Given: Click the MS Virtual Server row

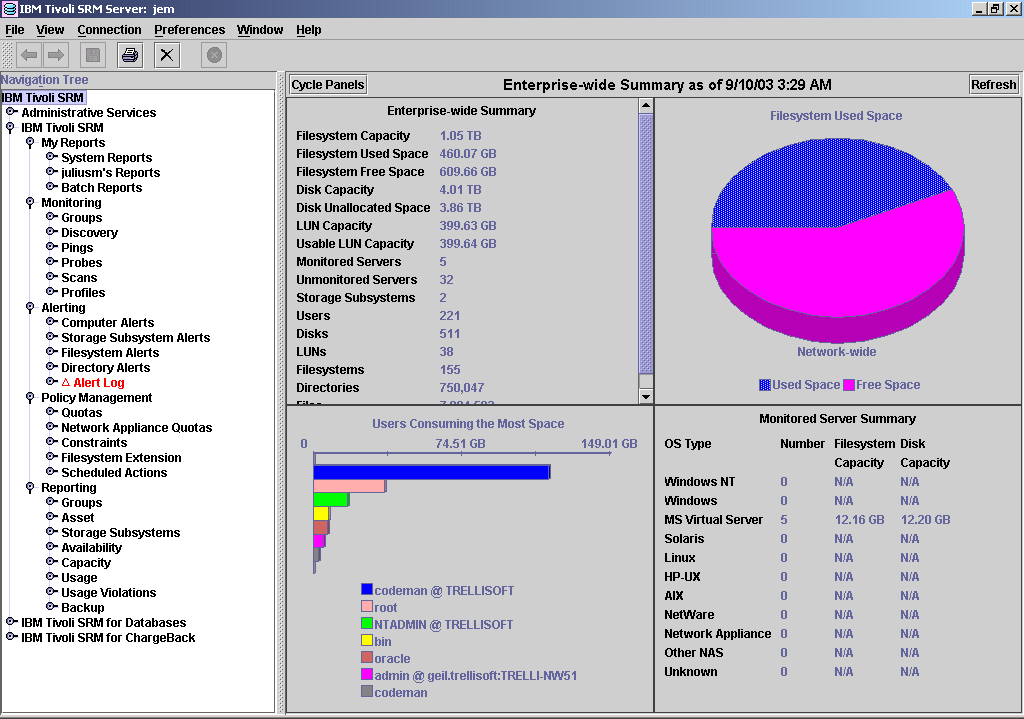Looking at the screenshot, I should [x=807, y=520].
